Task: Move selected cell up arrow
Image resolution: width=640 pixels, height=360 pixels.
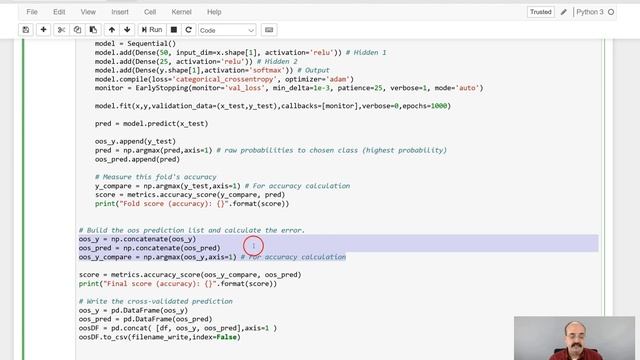Action: click(x=111, y=30)
